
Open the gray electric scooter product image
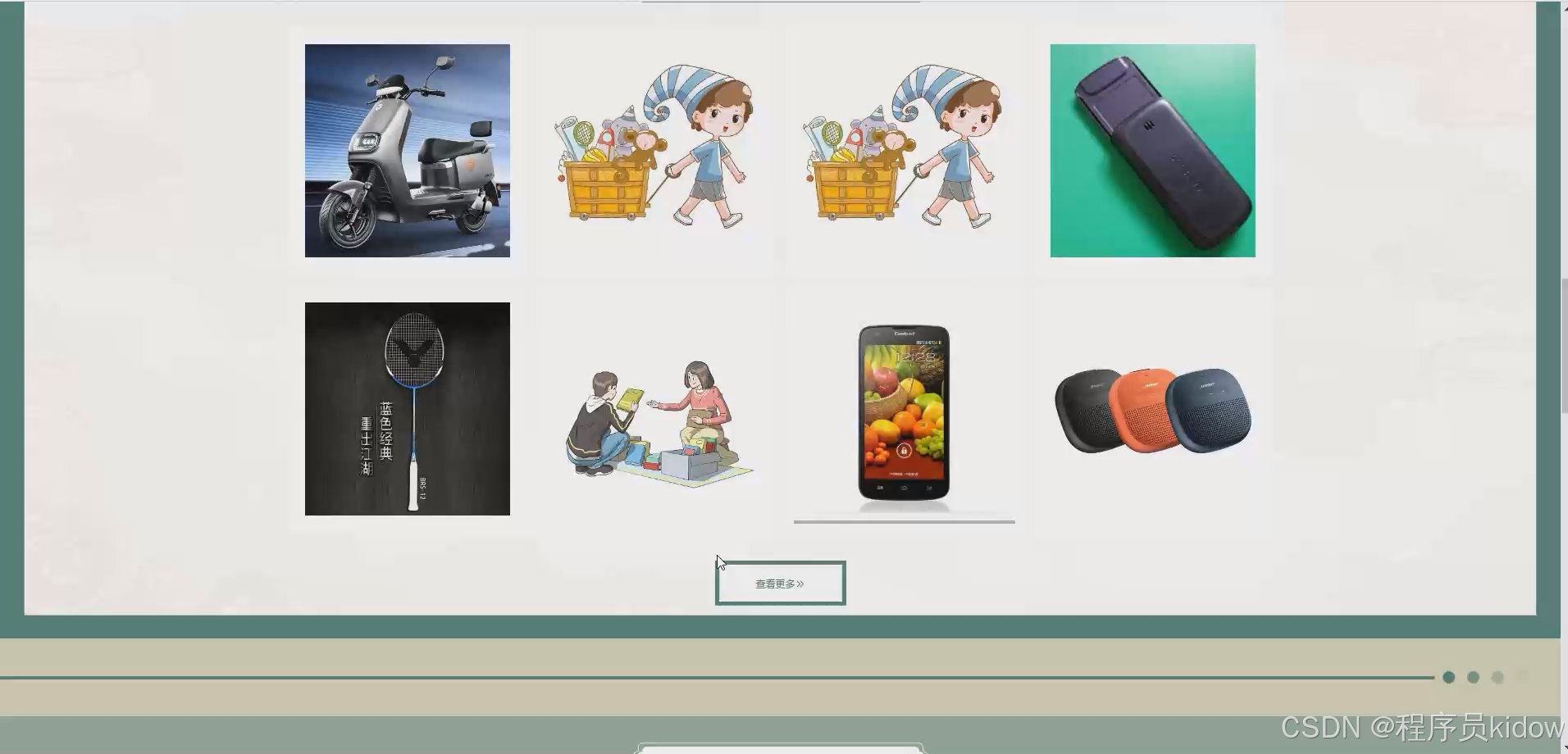tap(408, 151)
